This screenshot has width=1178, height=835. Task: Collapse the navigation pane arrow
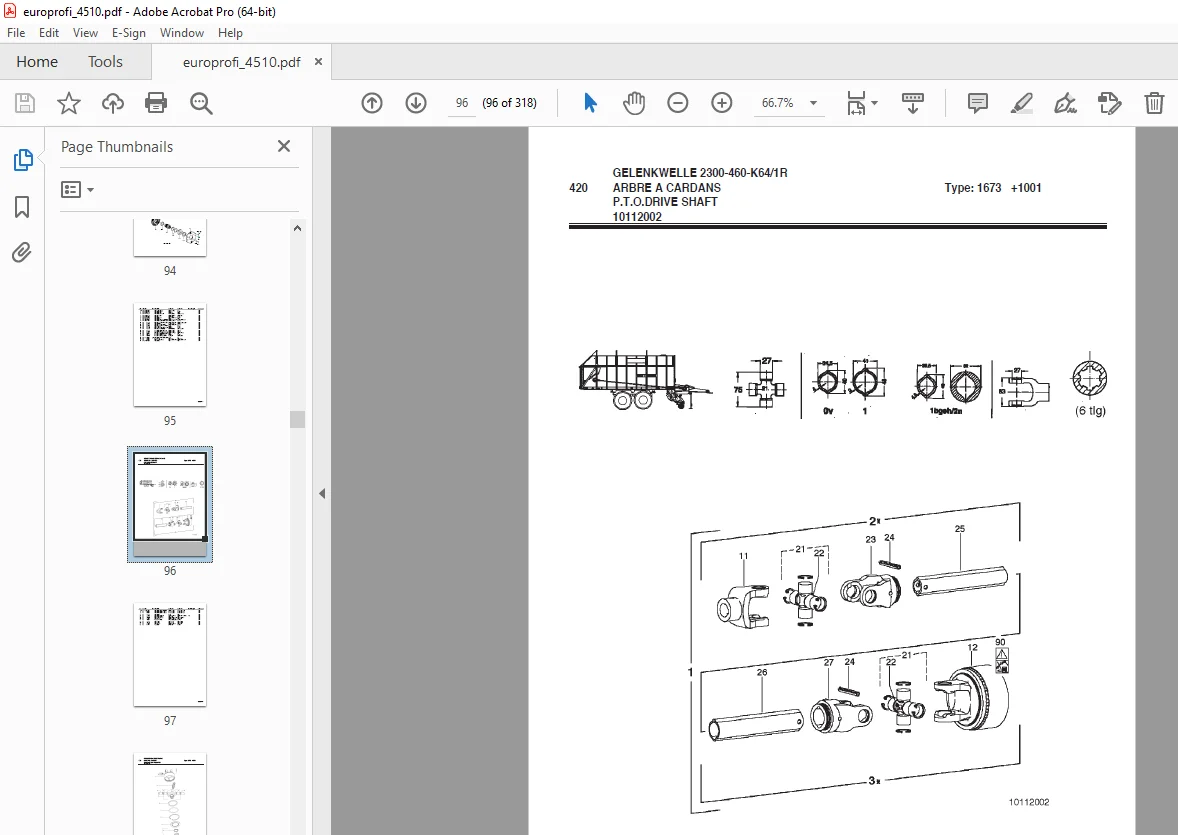point(322,494)
